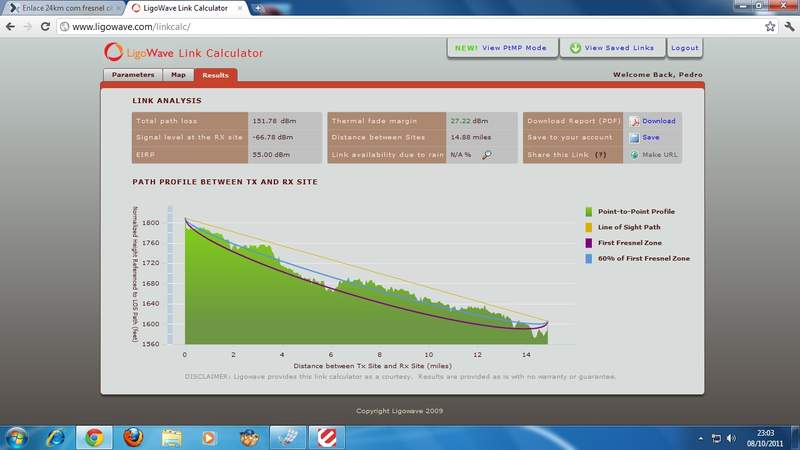Click the LigoWave logo icon
The height and width of the screenshot is (450, 800).
pos(114,52)
